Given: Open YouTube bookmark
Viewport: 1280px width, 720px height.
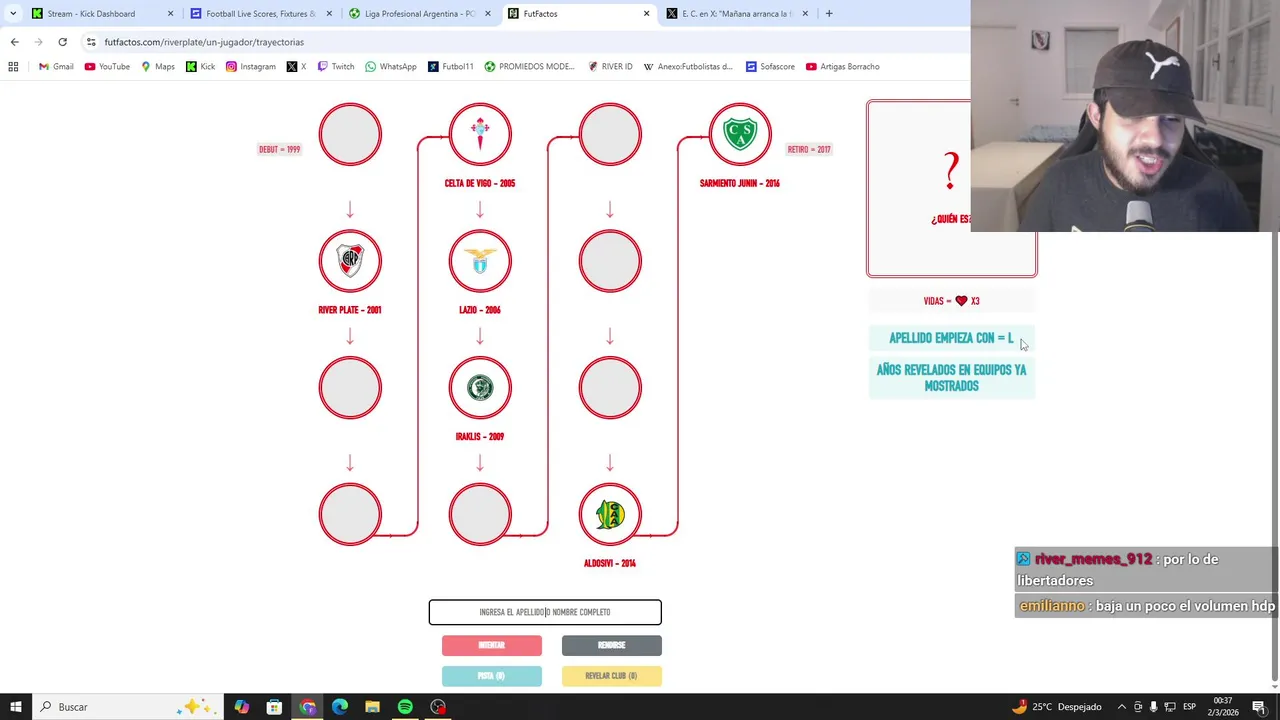Looking at the screenshot, I should click(107, 67).
